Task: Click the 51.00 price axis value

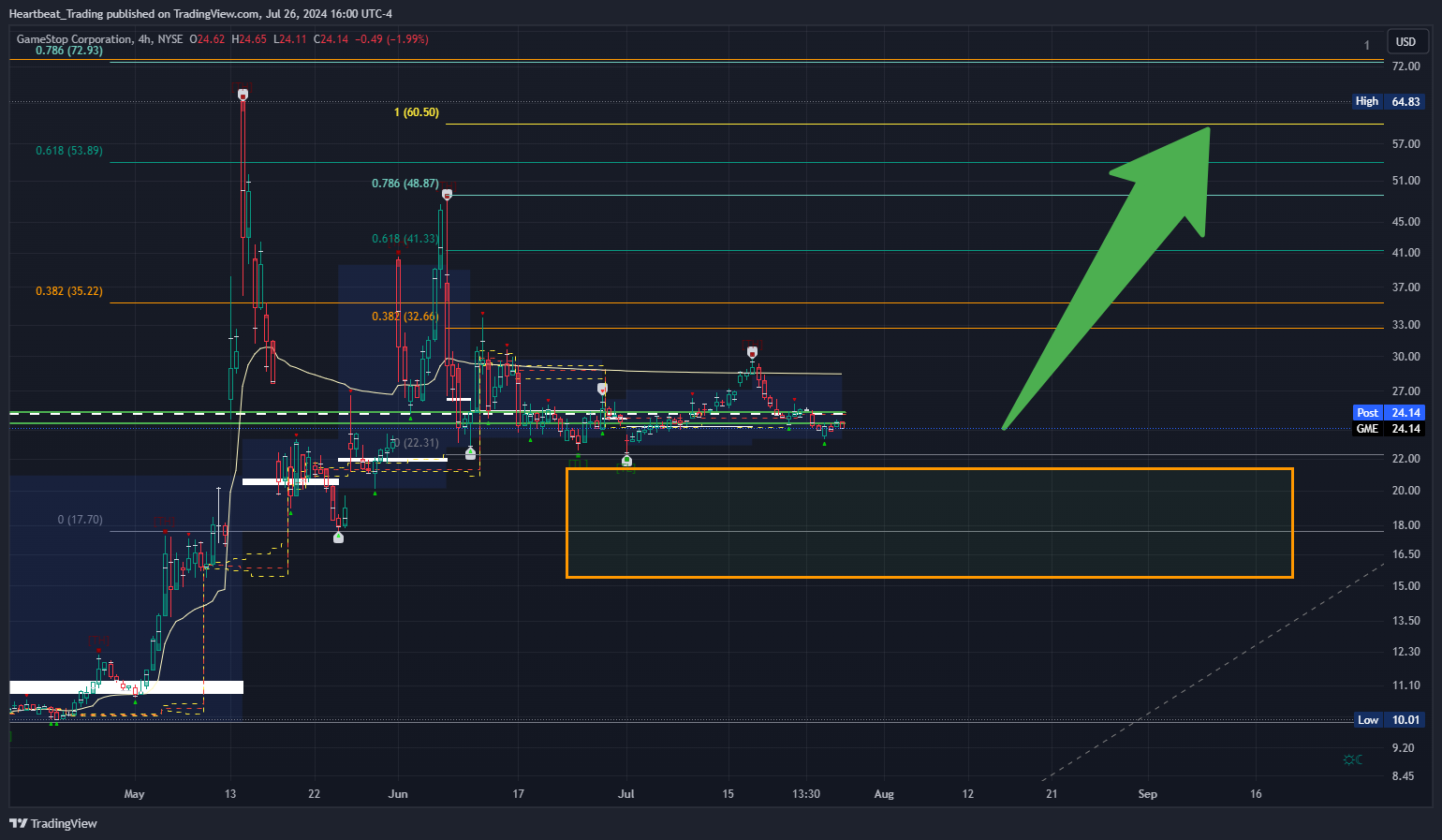Action: [x=1406, y=181]
